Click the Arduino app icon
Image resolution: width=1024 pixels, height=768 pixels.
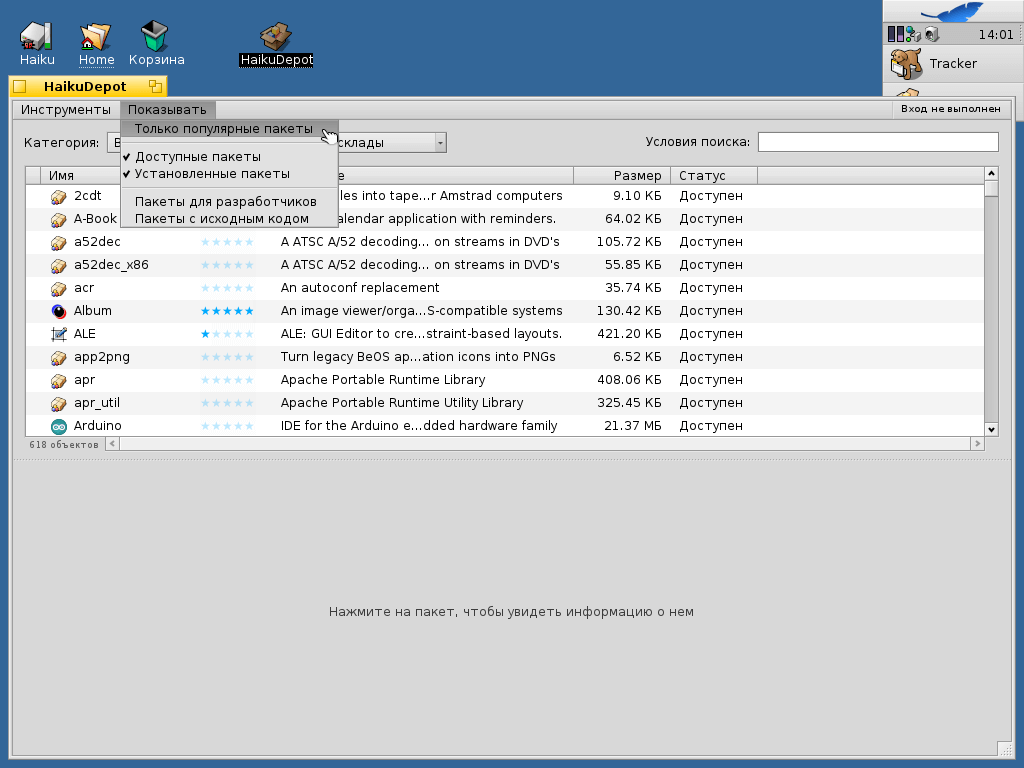59,426
